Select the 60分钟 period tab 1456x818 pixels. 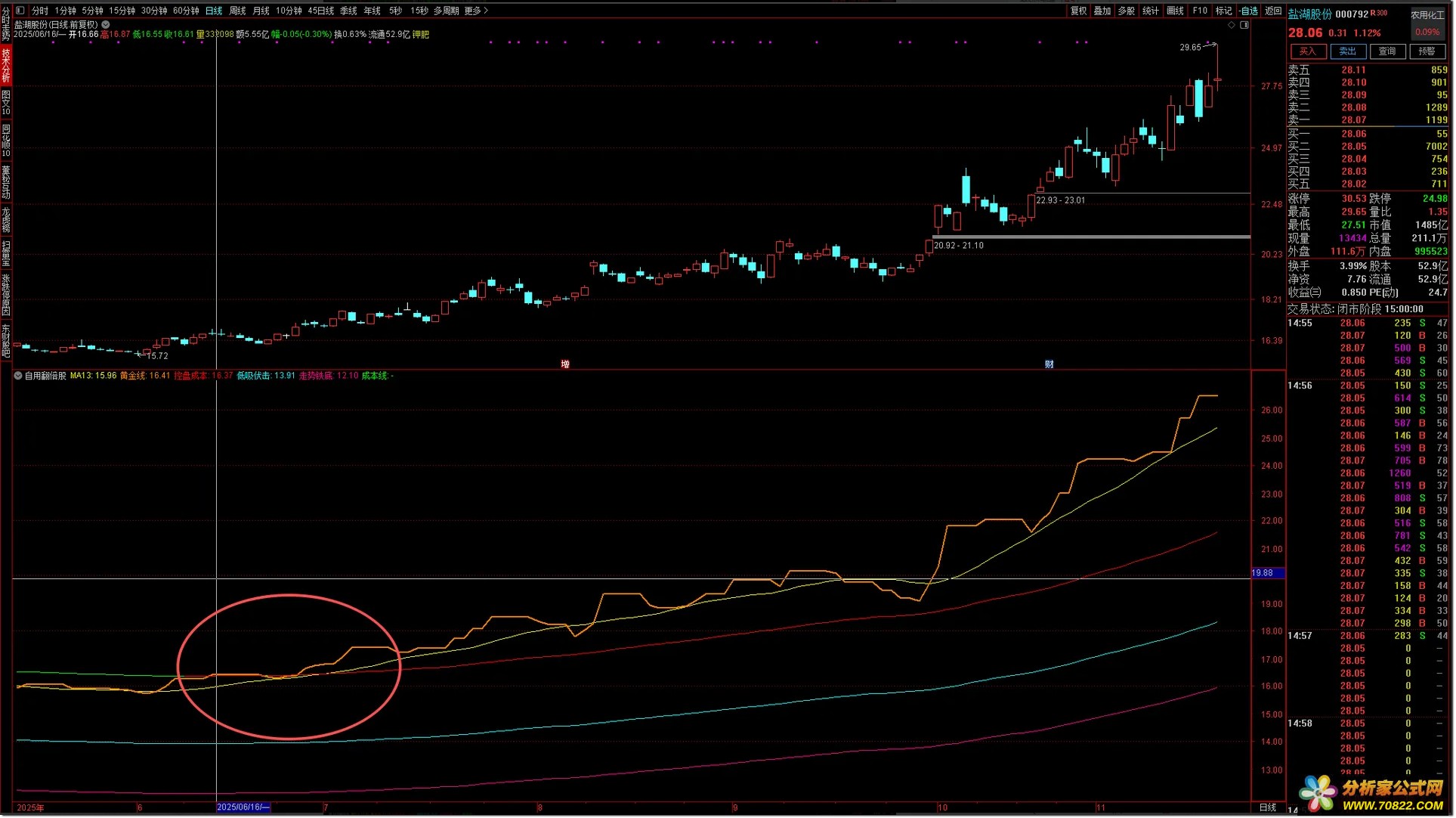tap(186, 11)
